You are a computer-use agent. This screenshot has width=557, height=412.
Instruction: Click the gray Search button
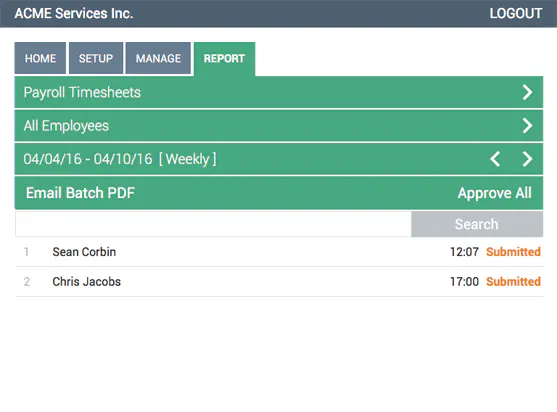(477, 224)
